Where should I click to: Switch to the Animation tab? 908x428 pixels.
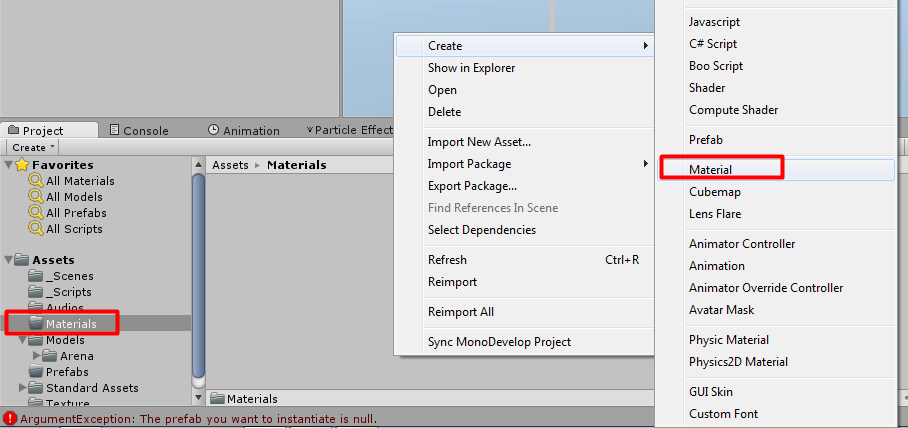point(244,130)
